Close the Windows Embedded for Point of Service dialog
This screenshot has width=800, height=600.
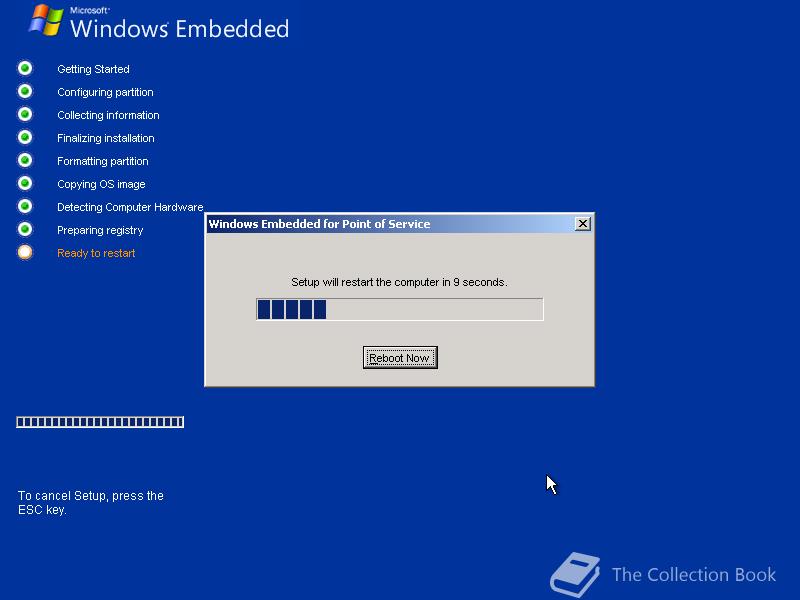tap(583, 223)
